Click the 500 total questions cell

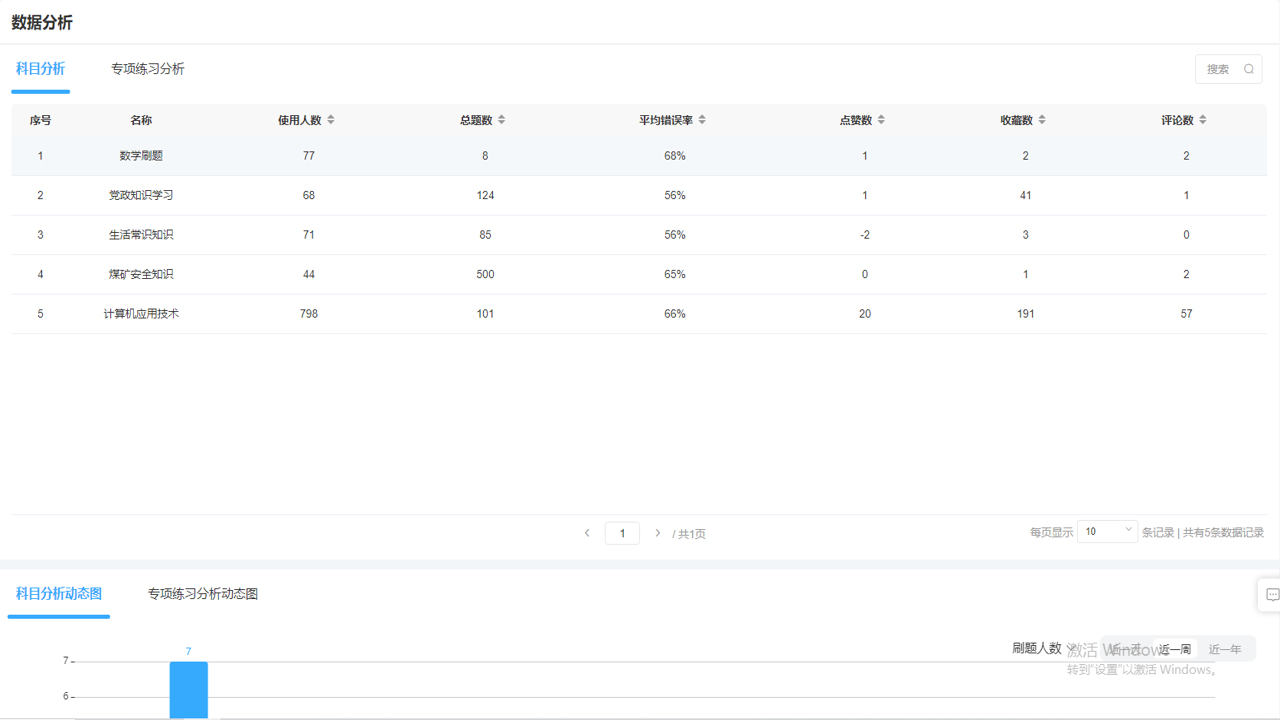point(485,274)
